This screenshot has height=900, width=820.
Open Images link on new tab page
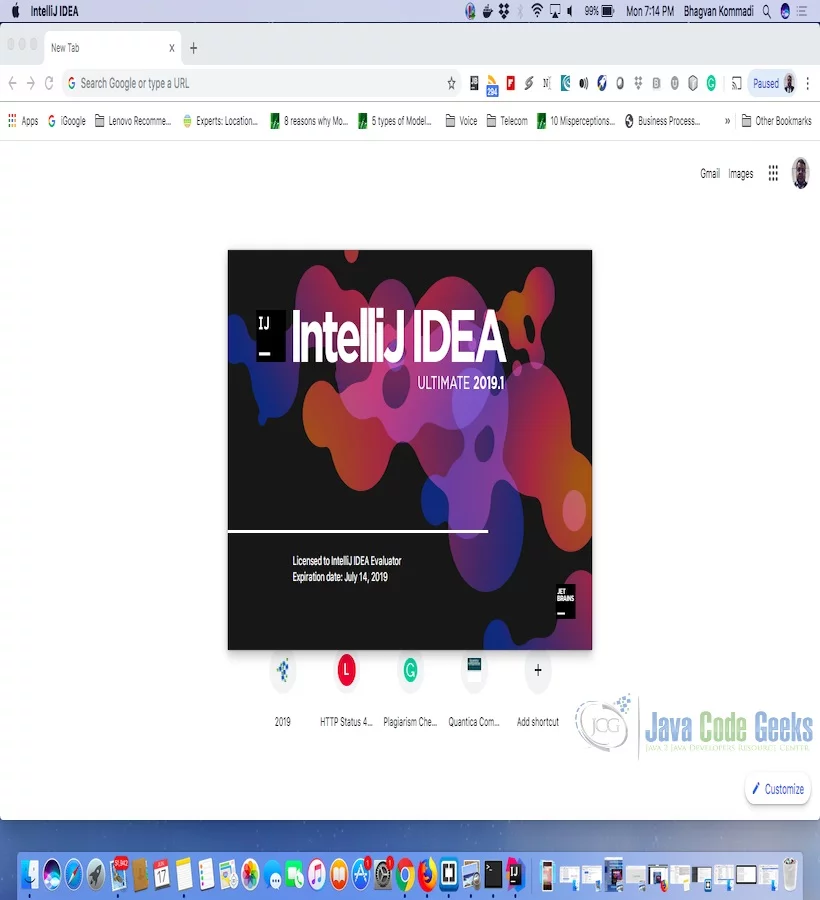(741, 174)
